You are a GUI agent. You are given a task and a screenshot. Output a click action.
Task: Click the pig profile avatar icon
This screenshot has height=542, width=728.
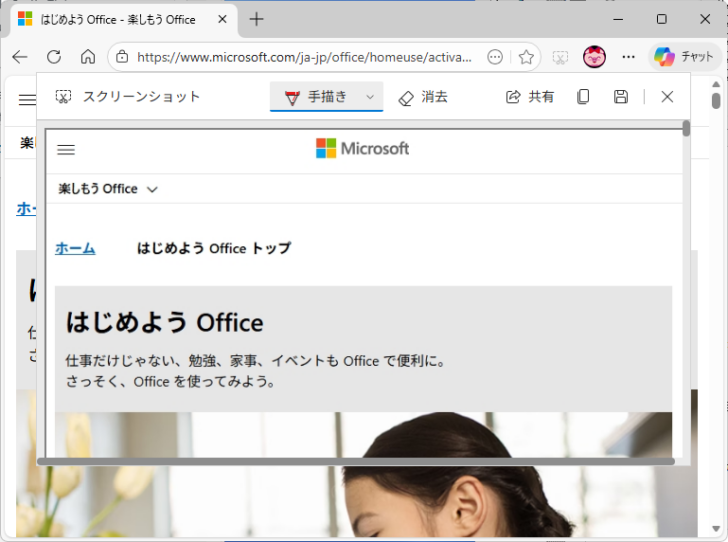pyautogui.click(x=594, y=57)
